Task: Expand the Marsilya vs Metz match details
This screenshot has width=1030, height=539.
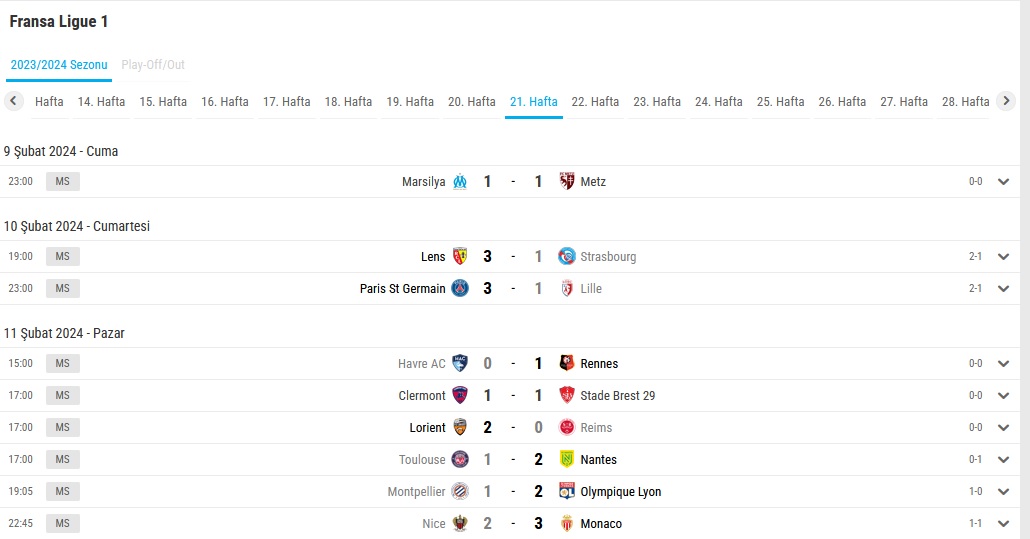Action: (1003, 182)
